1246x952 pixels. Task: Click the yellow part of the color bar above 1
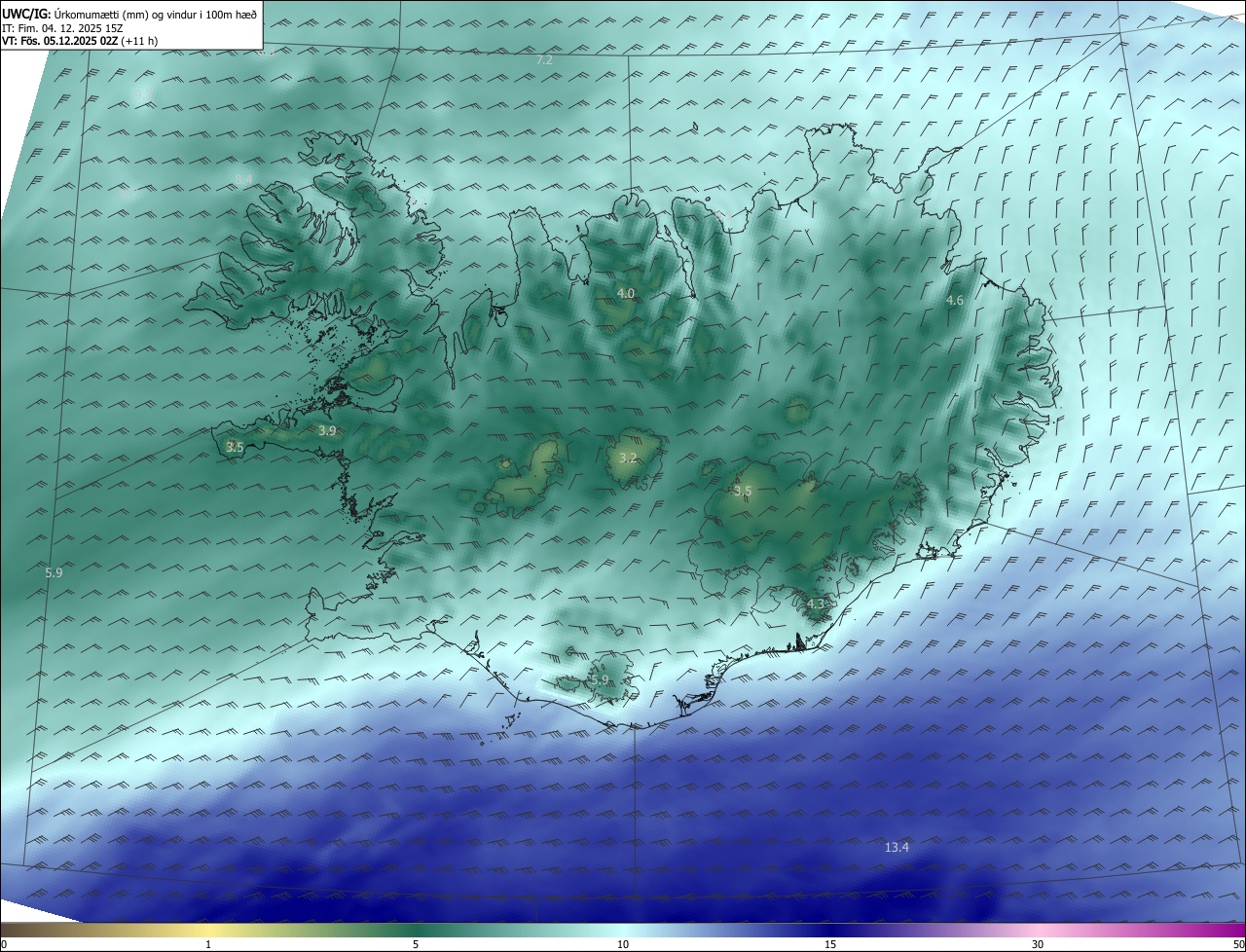[x=208, y=930]
